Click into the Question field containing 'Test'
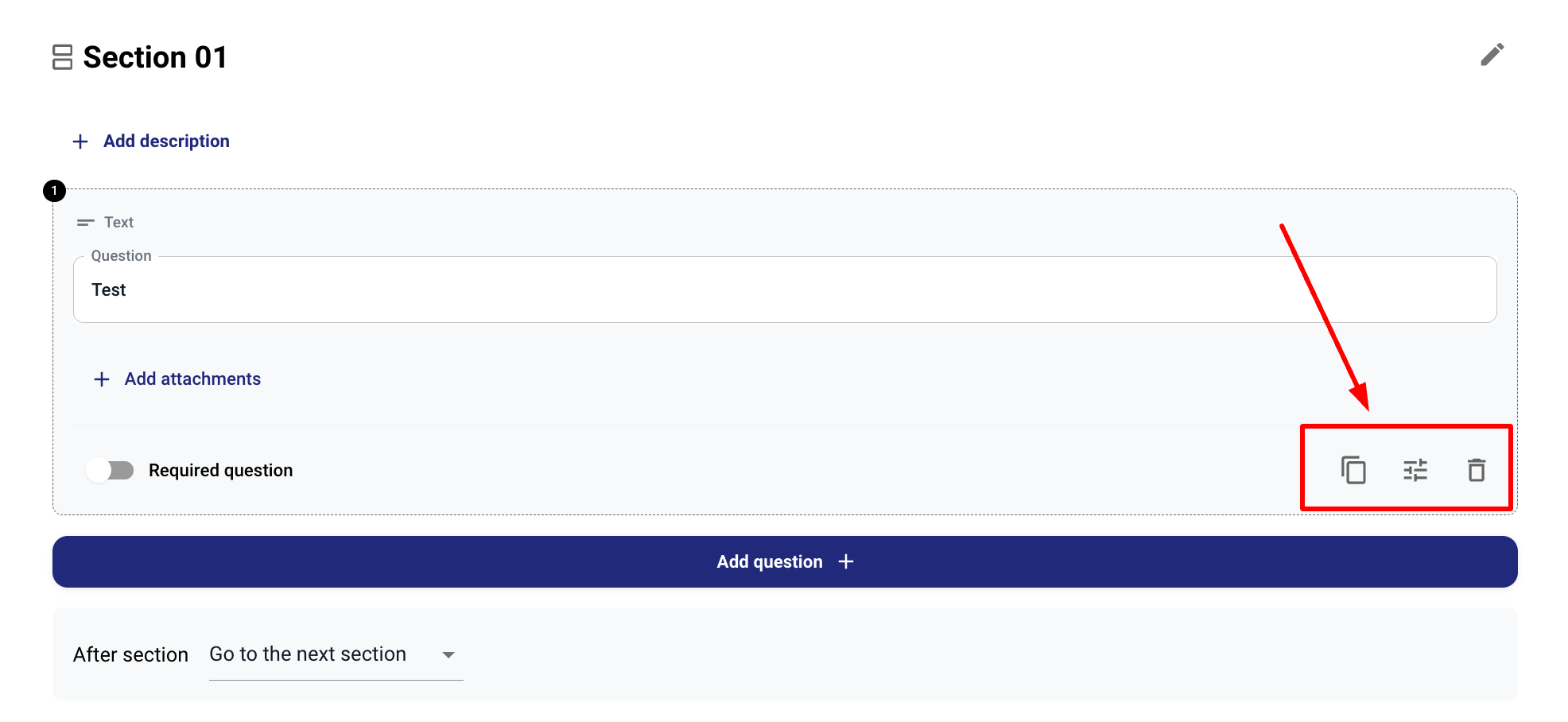The width and height of the screenshot is (1568, 722). click(x=784, y=290)
